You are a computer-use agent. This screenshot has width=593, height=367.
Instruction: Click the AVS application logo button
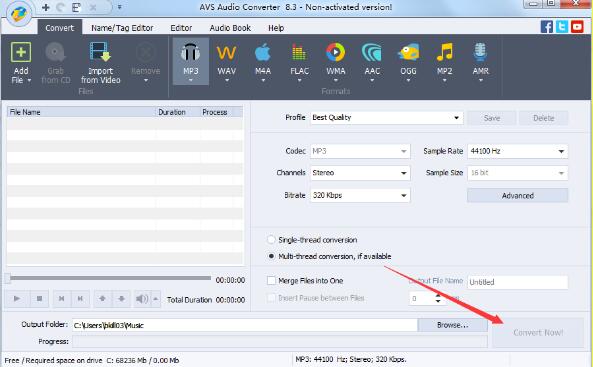click(19, 15)
